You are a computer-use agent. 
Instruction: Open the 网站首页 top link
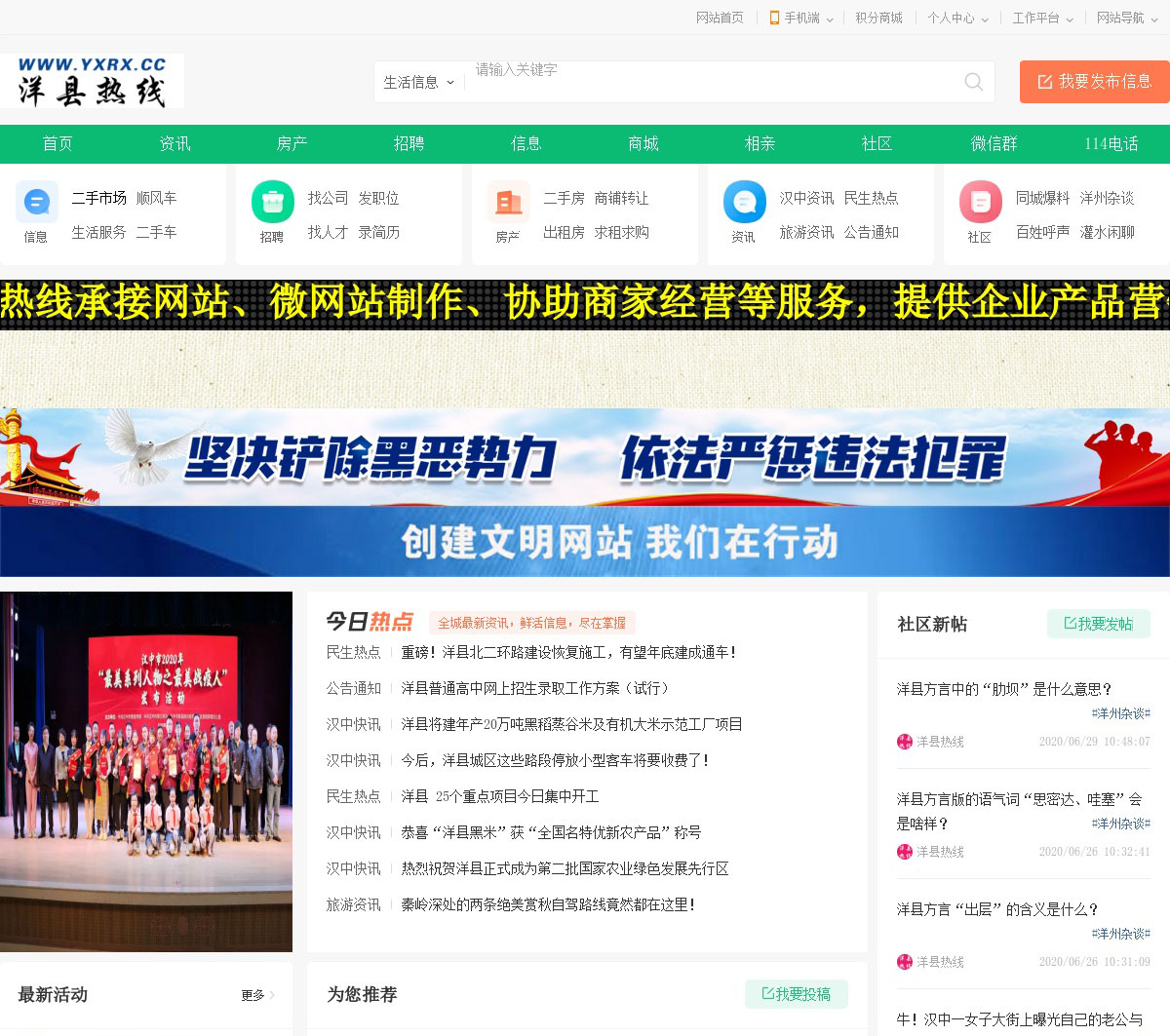coord(720,18)
